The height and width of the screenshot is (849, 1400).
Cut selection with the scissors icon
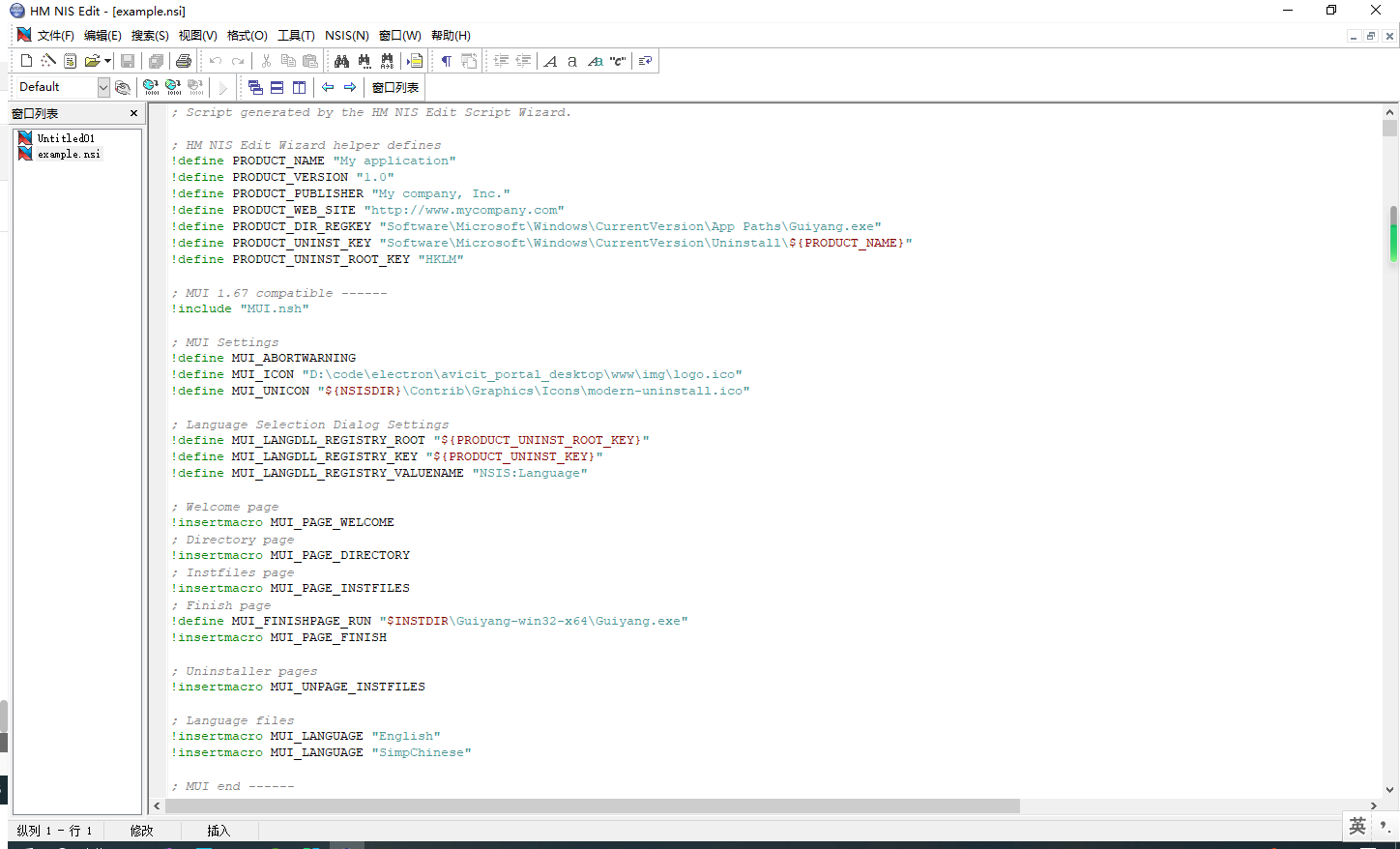tap(266, 61)
